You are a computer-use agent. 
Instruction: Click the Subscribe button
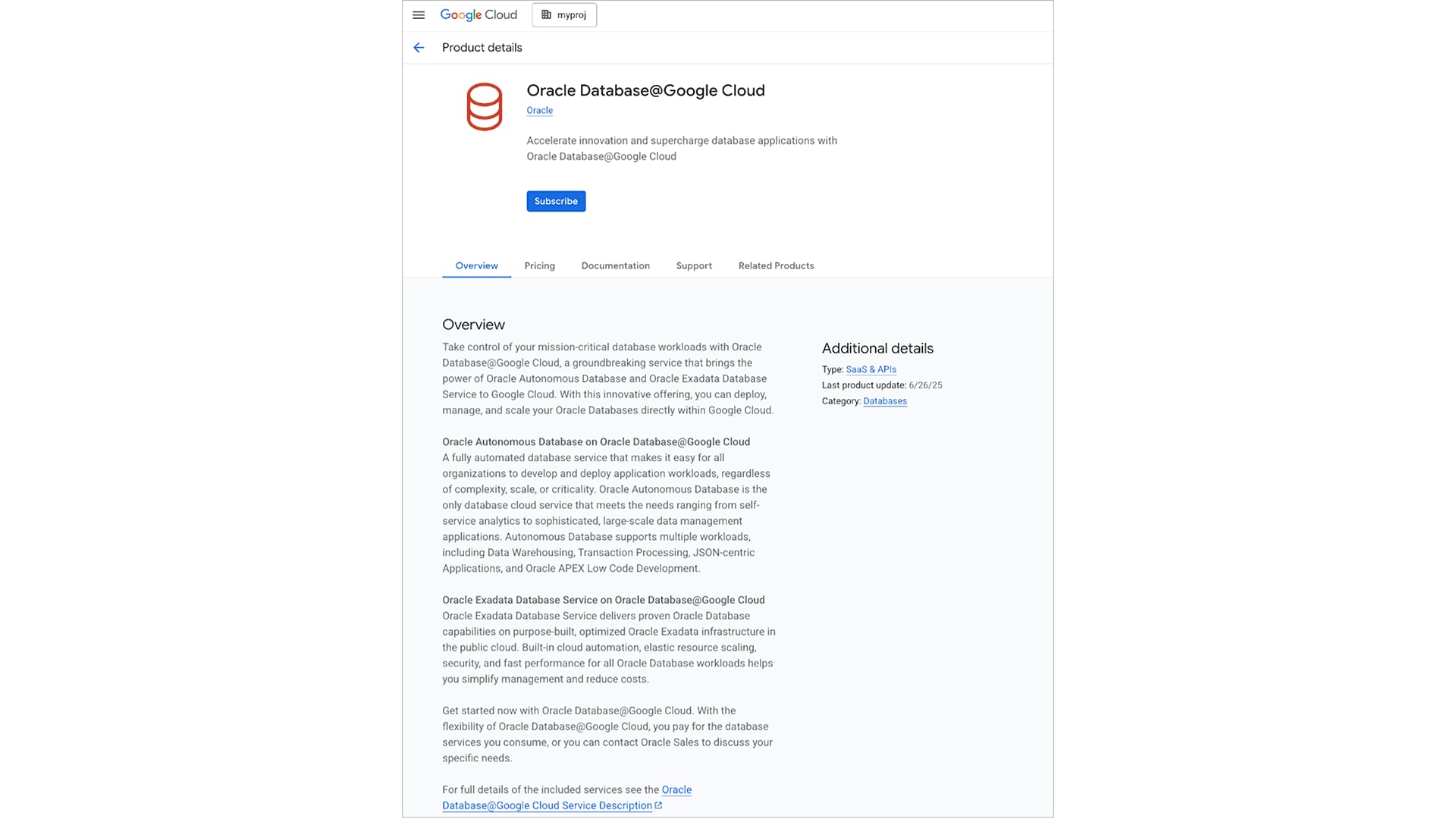pyautogui.click(x=555, y=201)
